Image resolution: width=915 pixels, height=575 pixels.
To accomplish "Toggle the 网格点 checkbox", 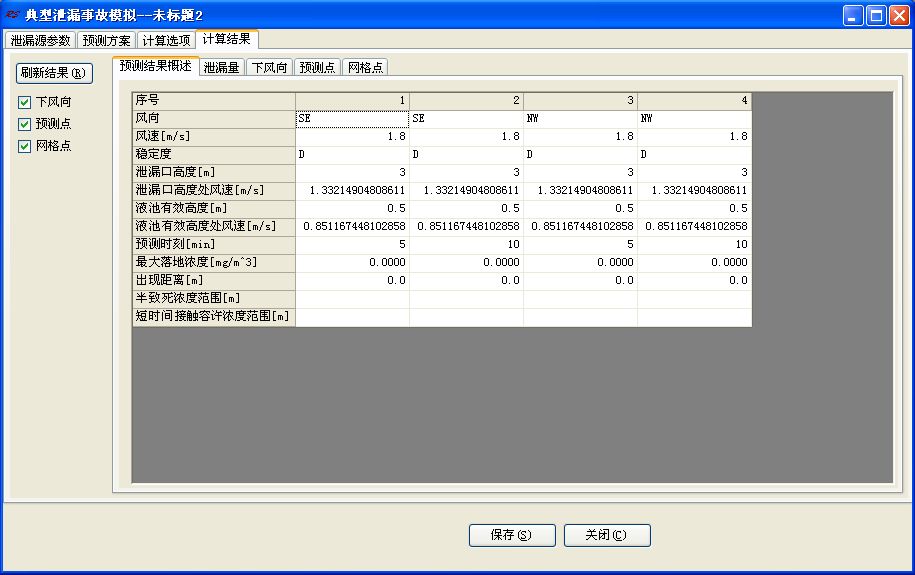I will 25,146.
